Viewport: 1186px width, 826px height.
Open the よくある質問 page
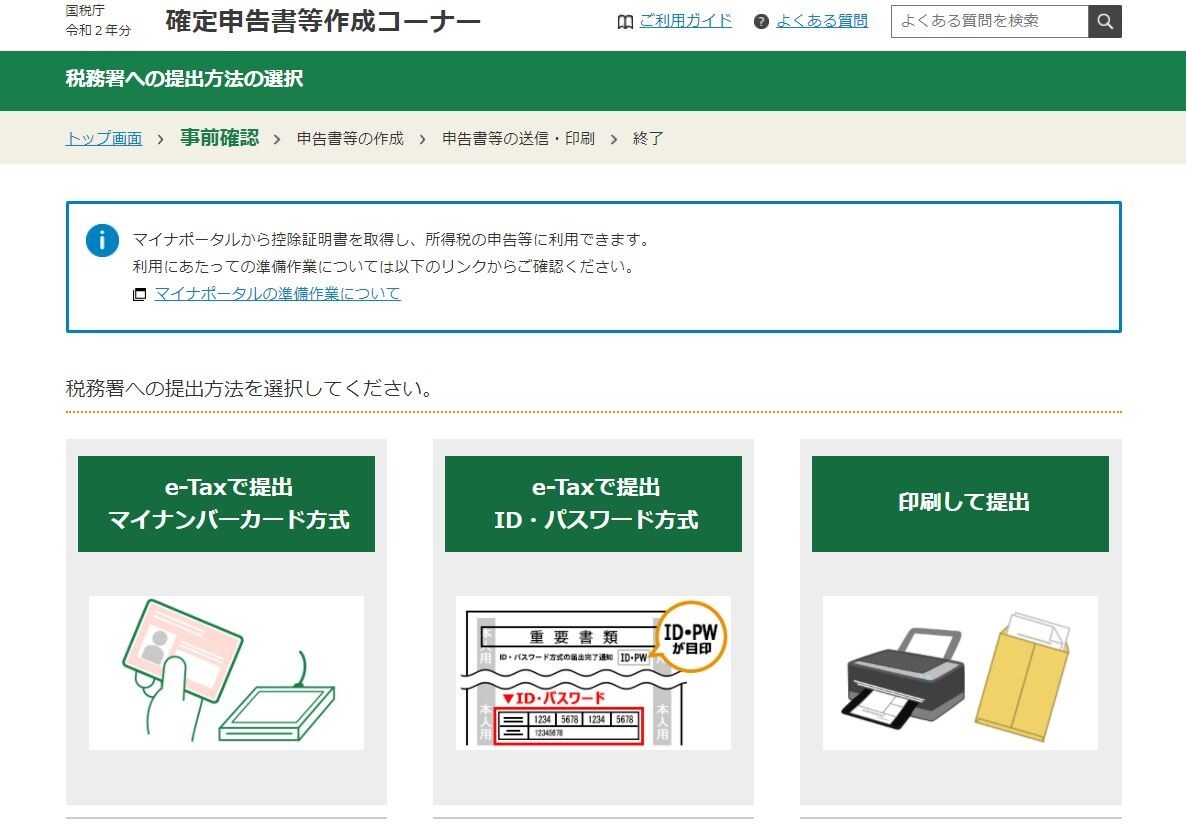pos(820,21)
